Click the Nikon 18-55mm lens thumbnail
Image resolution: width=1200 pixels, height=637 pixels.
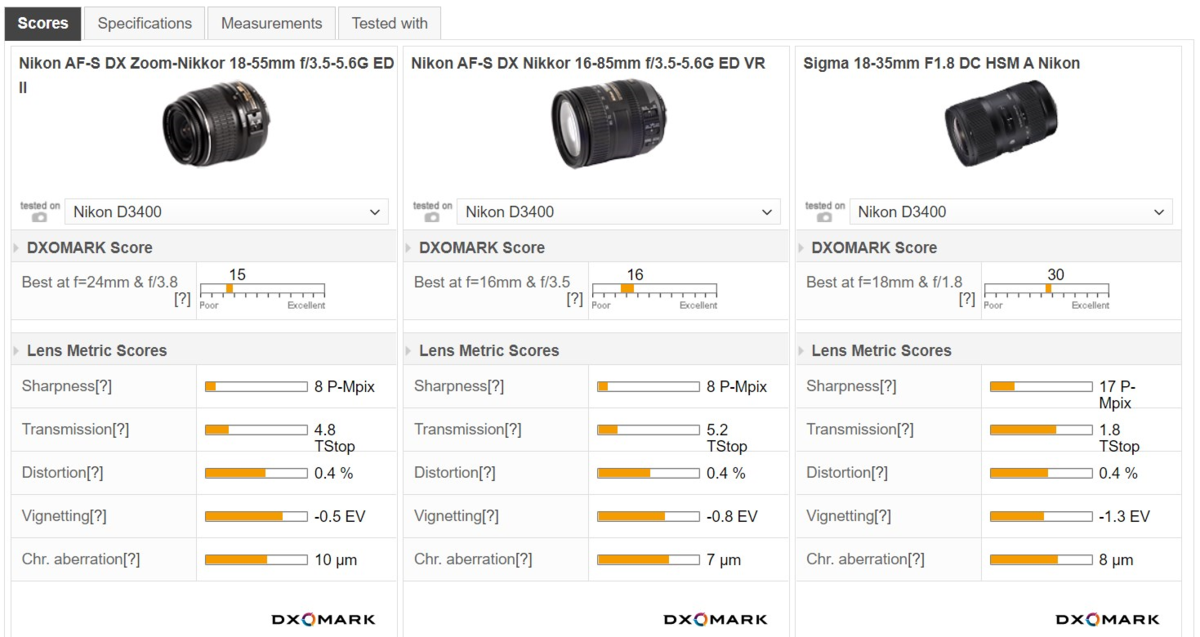(216, 125)
